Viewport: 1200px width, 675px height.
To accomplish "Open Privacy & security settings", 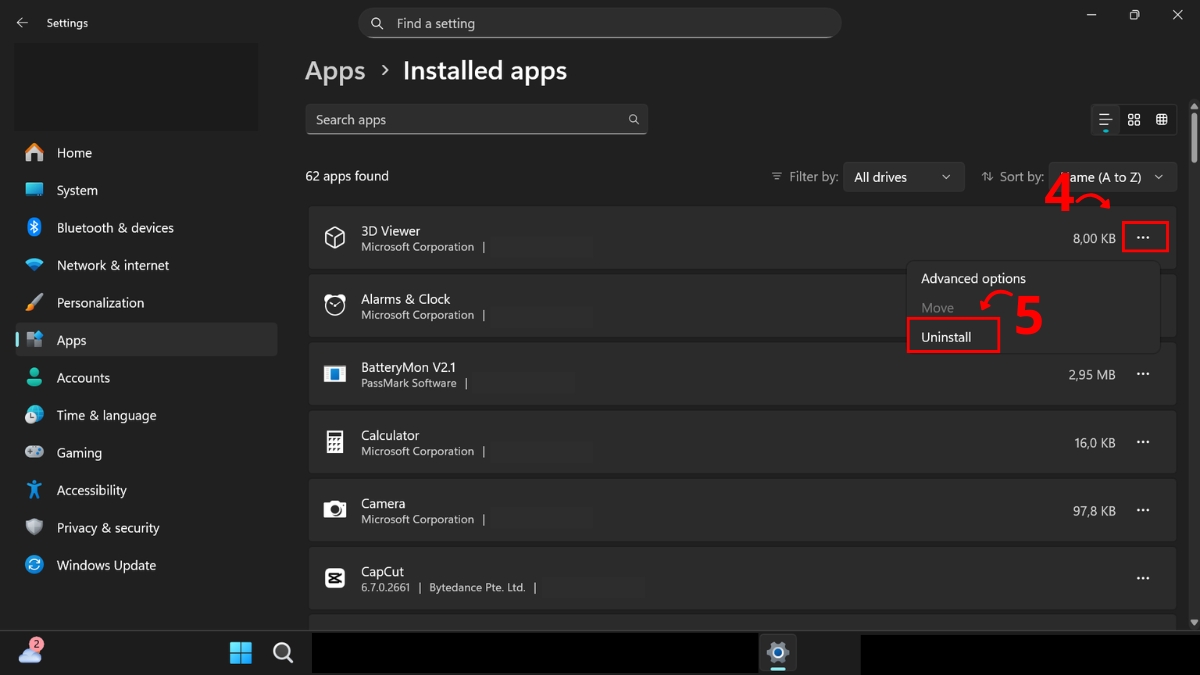I will tap(108, 527).
